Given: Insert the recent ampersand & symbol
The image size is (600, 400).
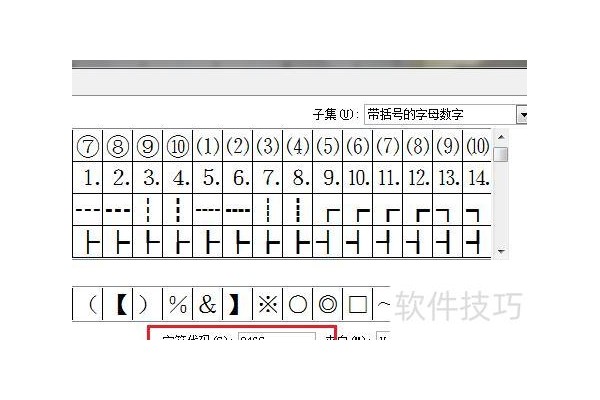Looking at the screenshot, I should pos(208,304).
